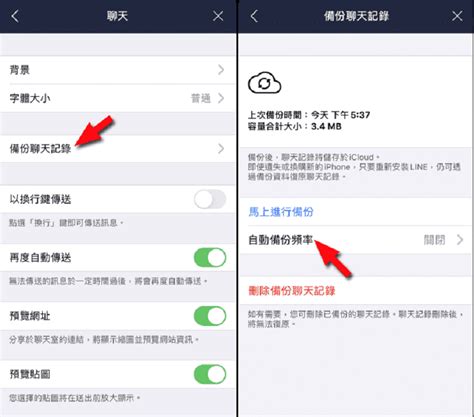The width and height of the screenshot is (474, 417).
Task: Open 字體大小 setting showing 普通
Action: pos(117,98)
